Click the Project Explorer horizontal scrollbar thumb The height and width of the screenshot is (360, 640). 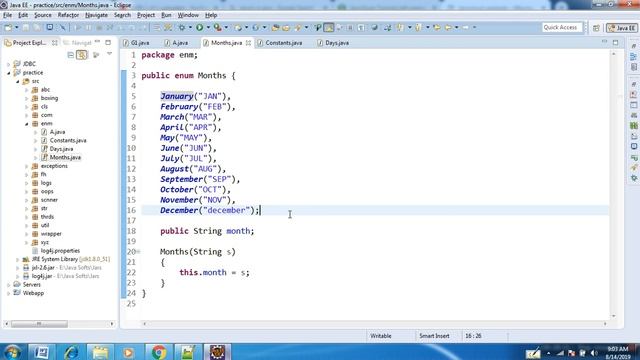tap(39, 324)
